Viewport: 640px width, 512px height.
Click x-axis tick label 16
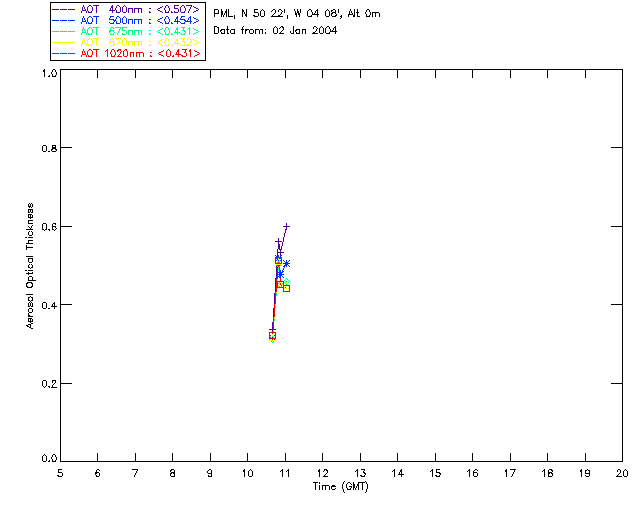[473, 473]
